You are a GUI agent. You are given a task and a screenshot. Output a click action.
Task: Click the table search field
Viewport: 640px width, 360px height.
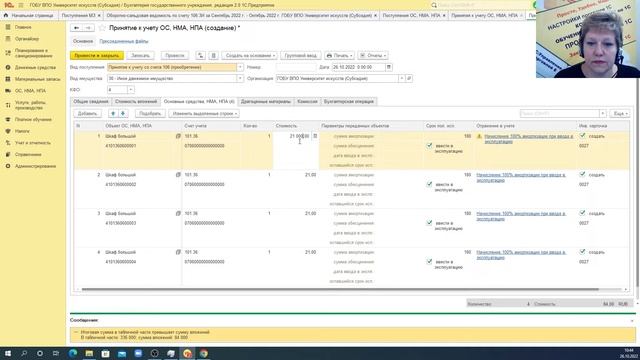coord(560,113)
